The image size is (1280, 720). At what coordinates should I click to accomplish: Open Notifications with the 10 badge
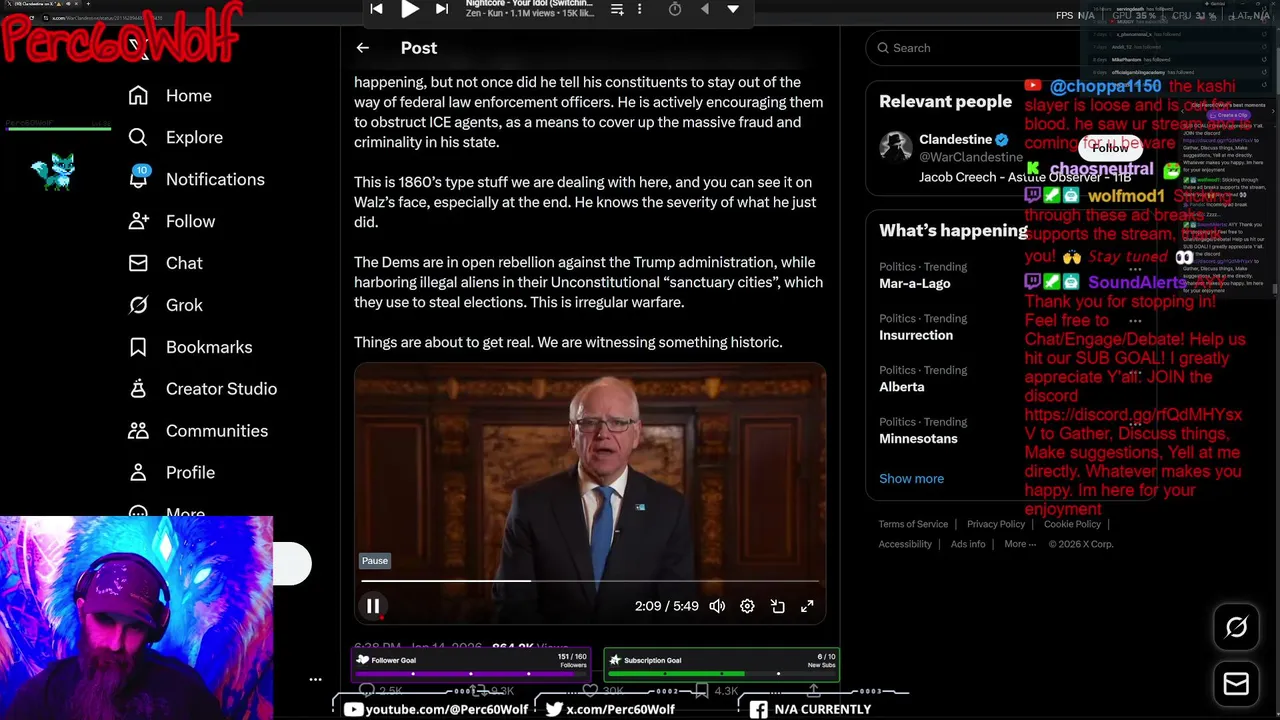196,179
